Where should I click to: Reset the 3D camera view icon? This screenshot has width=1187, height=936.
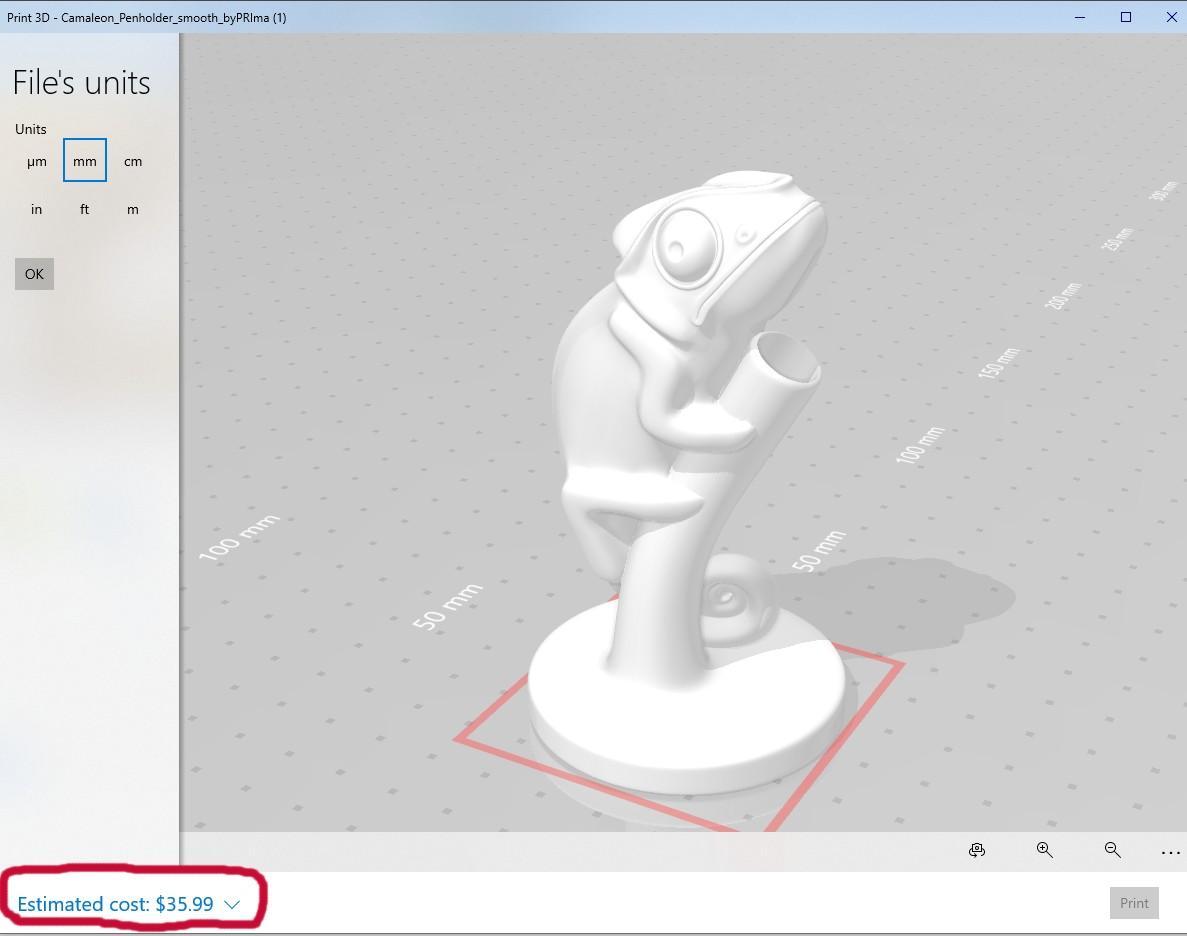(x=977, y=850)
